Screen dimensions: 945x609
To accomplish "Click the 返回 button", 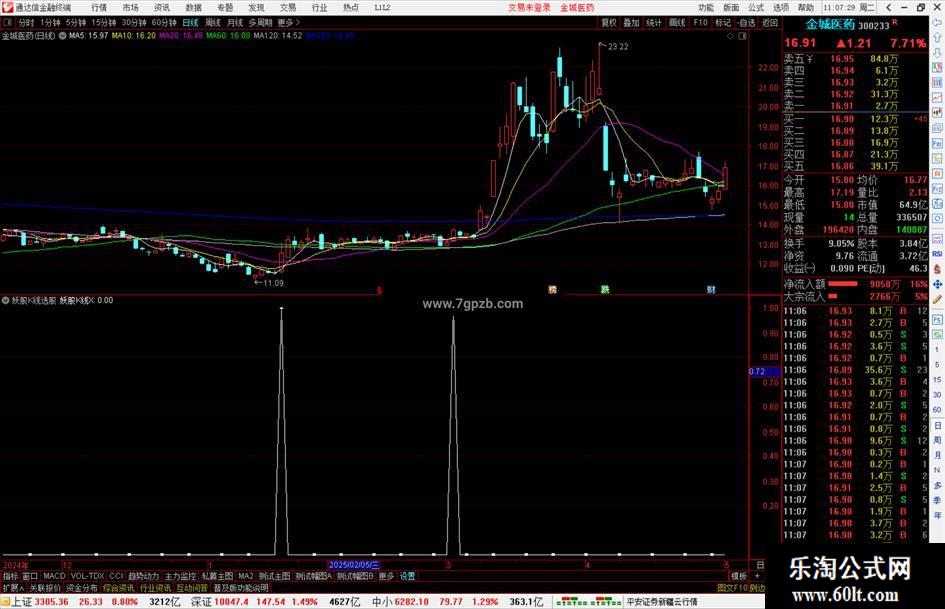I will coord(770,23).
